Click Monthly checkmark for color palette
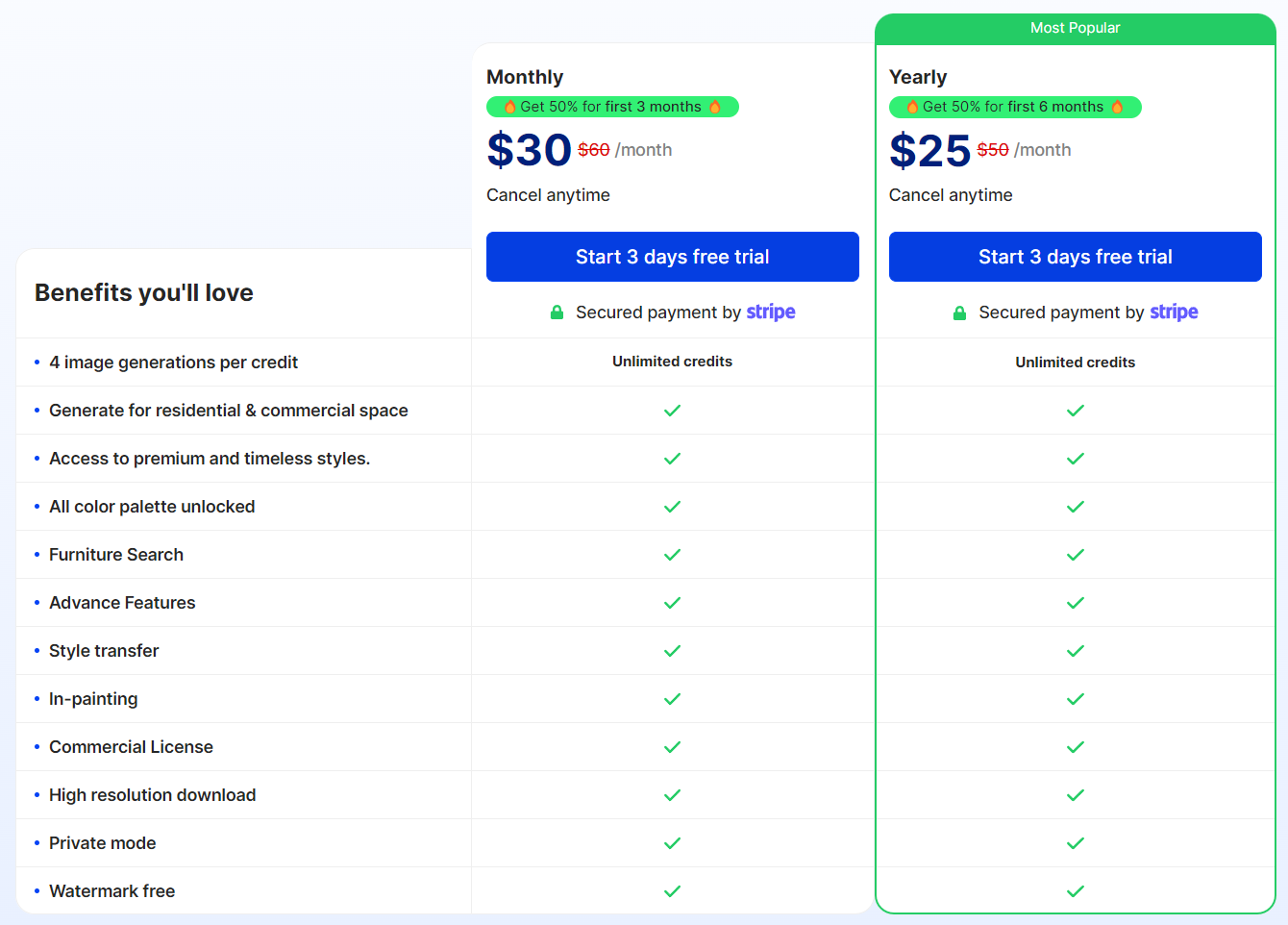The image size is (1288, 925). tap(673, 507)
